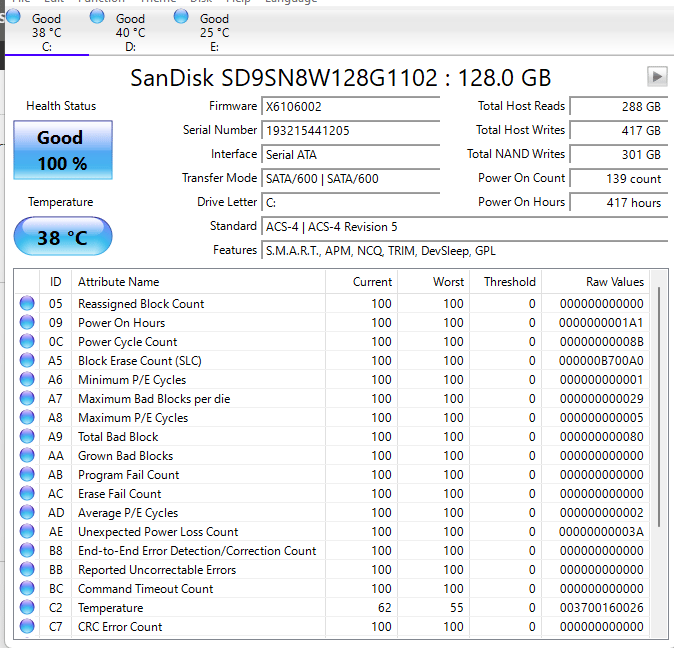Click Power On Count value 139 count
This screenshot has height=648, width=674.
(619, 179)
